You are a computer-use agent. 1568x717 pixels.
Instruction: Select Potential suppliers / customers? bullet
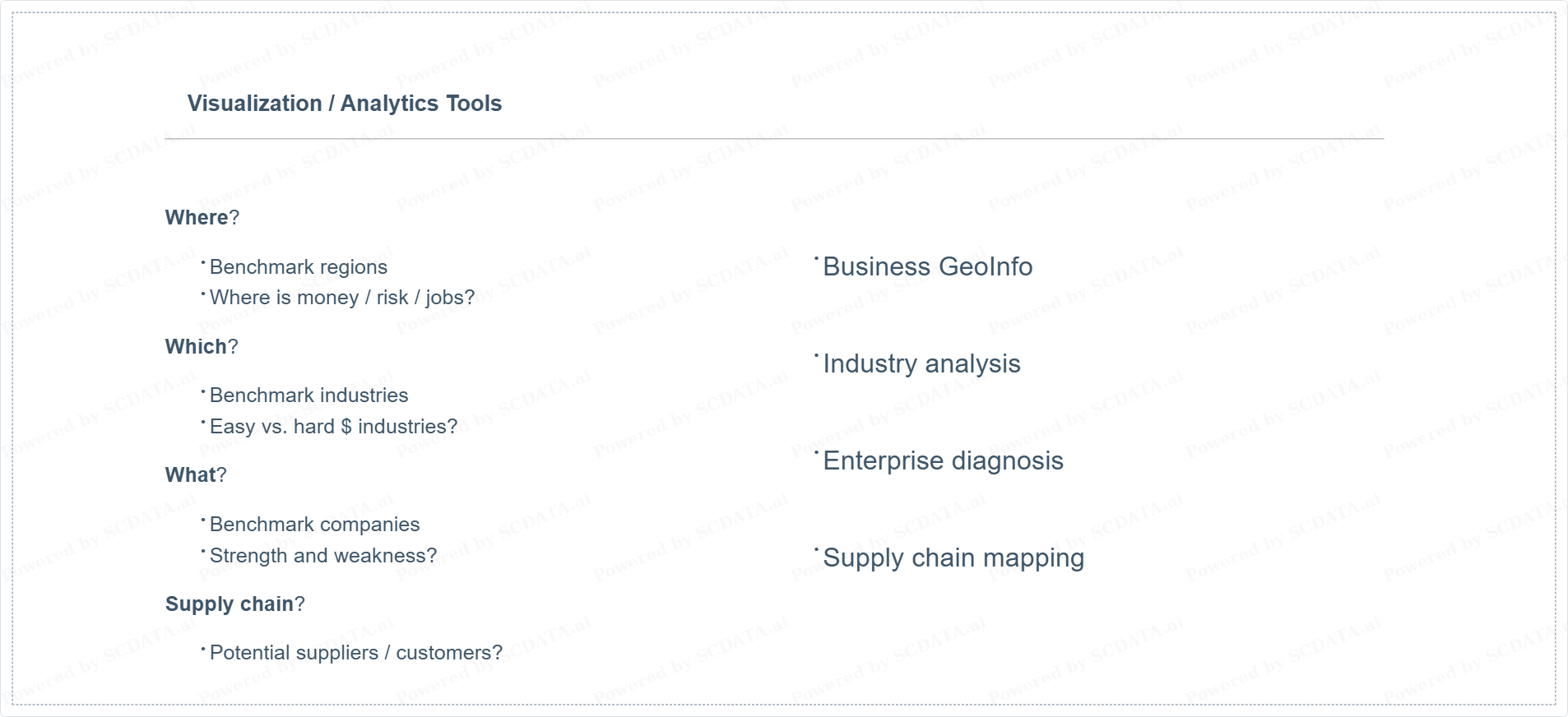[355, 653]
